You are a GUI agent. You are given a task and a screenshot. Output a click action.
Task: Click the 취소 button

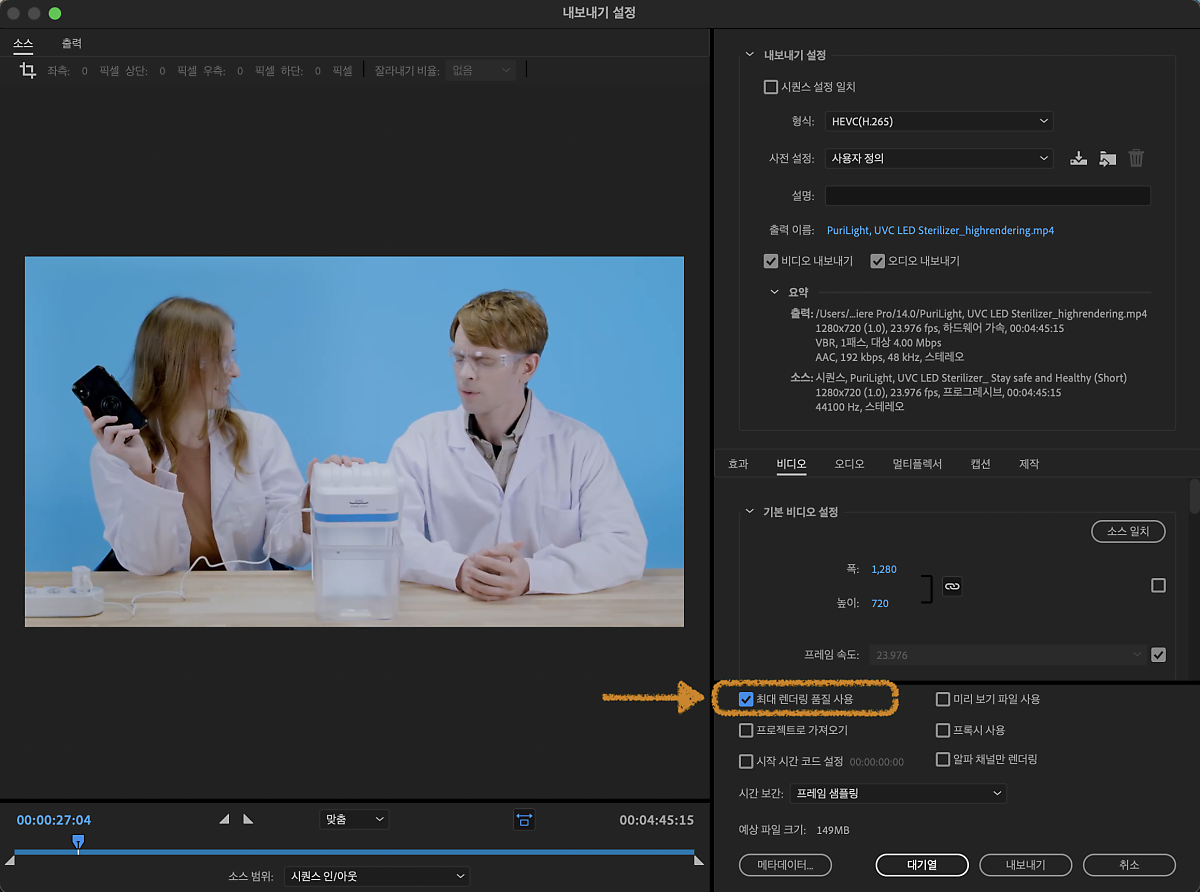coord(1130,864)
